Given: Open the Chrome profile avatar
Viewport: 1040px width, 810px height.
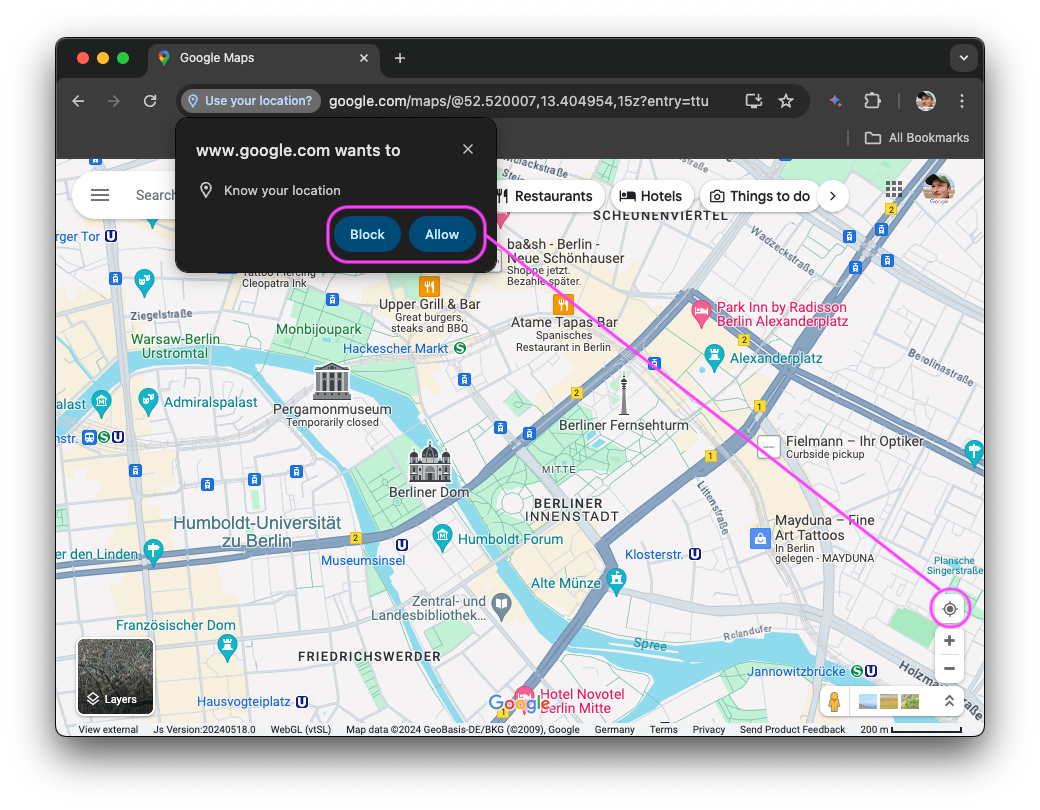Looking at the screenshot, I should click(x=925, y=101).
